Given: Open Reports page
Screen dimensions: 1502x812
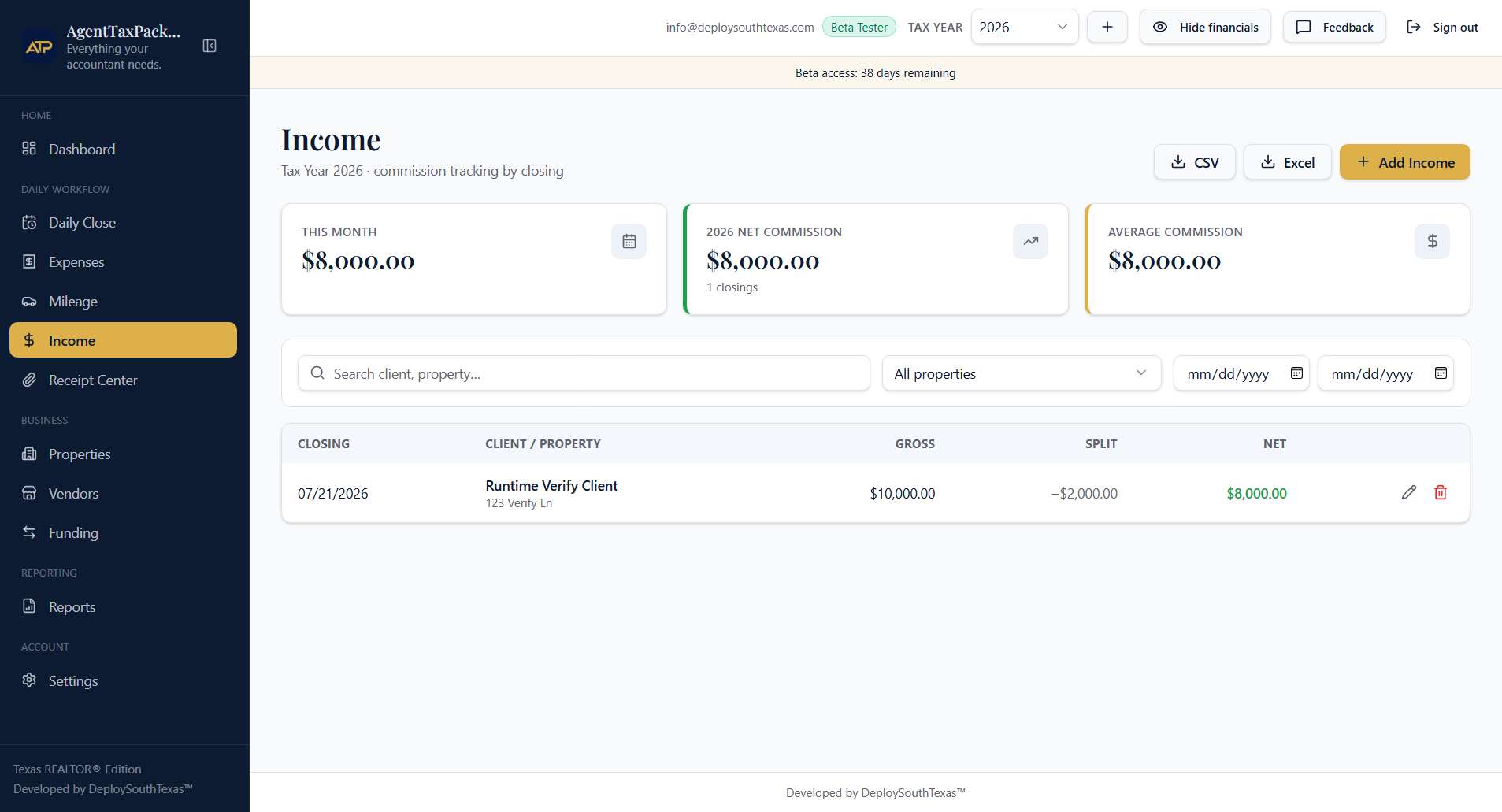Looking at the screenshot, I should click(123, 606).
